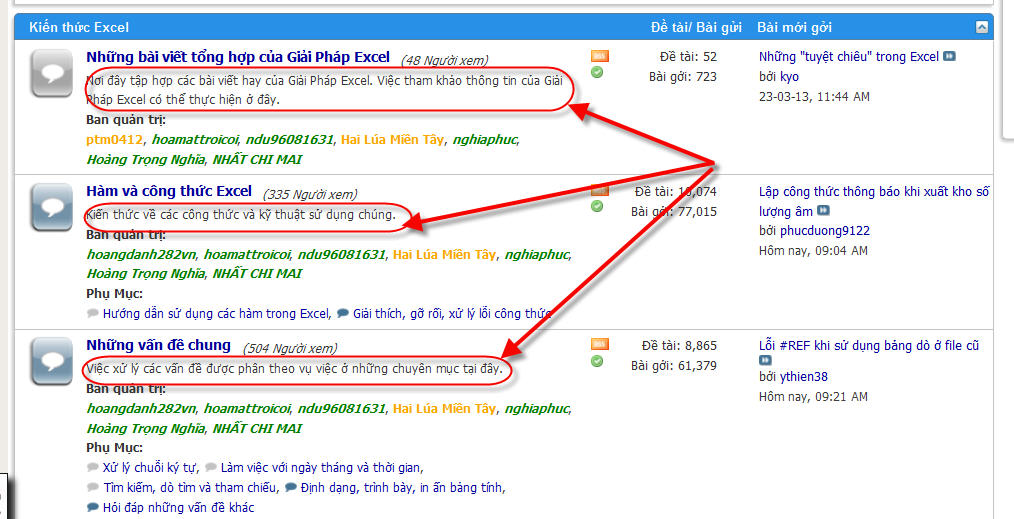Open moderator ndu96081631 in first forum row
The width and height of the screenshot is (1014, 519).
289,140
